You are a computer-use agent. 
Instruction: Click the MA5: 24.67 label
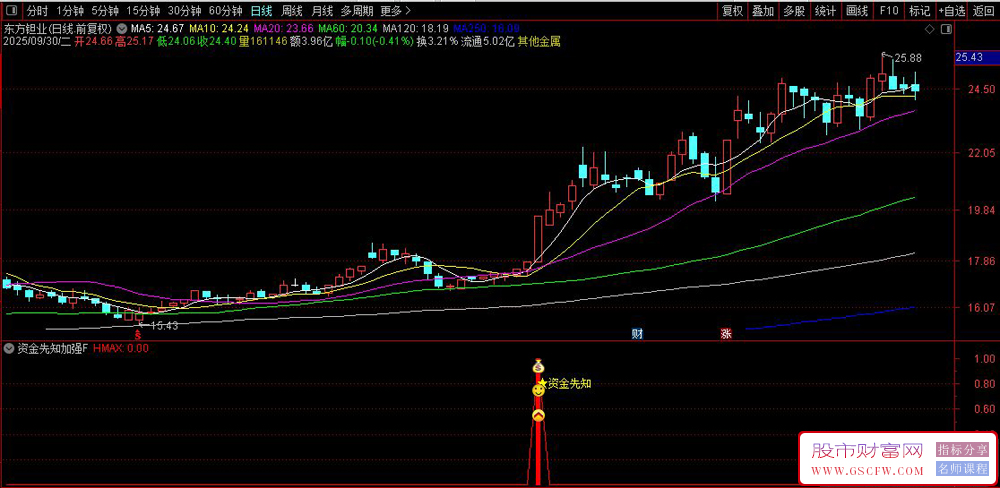pyautogui.click(x=158, y=29)
